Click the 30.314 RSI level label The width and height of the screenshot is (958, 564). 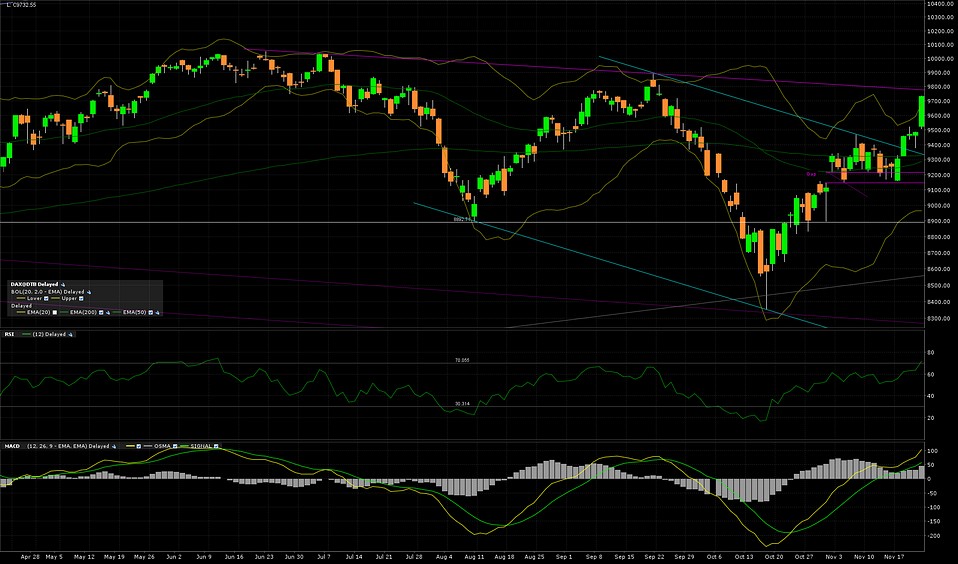click(462, 404)
